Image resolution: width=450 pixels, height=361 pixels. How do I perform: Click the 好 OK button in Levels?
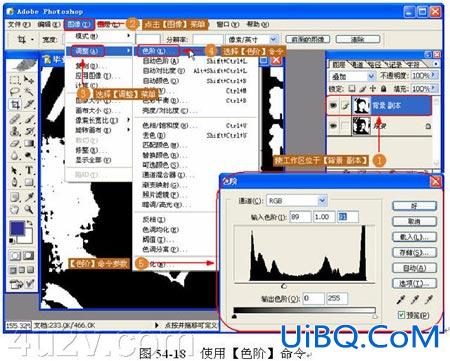(414, 206)
